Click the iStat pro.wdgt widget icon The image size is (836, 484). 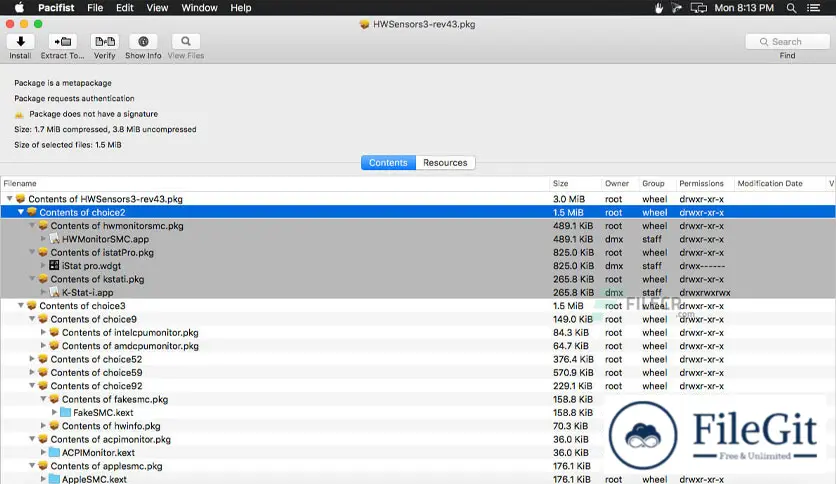[x=54, y=265]
